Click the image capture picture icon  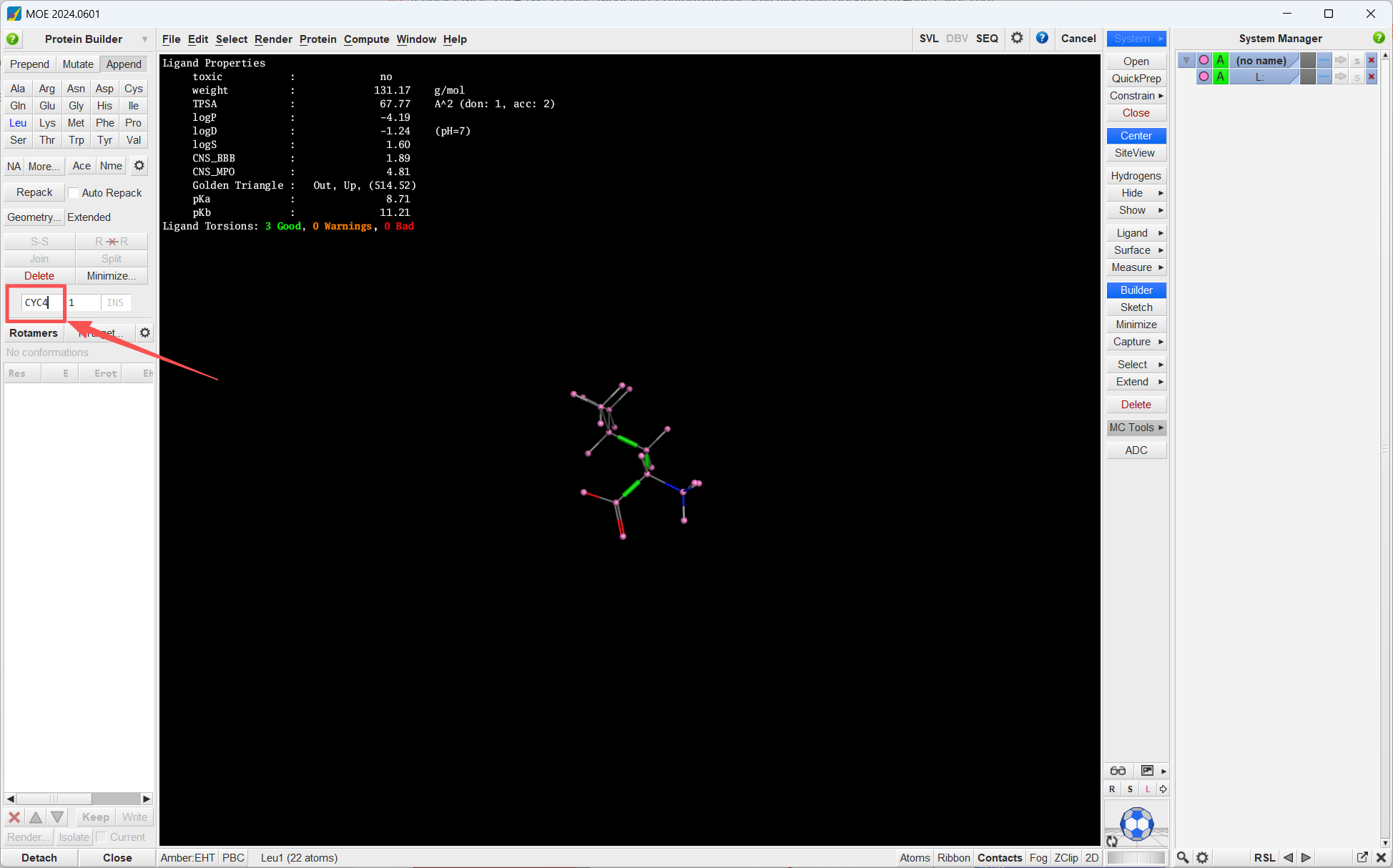pos(1147,771)
